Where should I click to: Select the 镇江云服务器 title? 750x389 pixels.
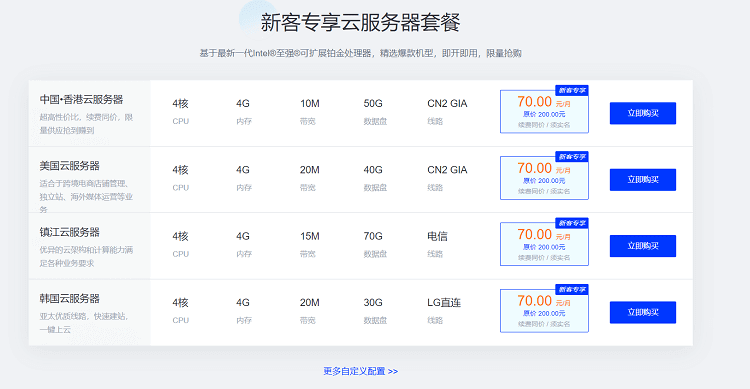point(69,233)
